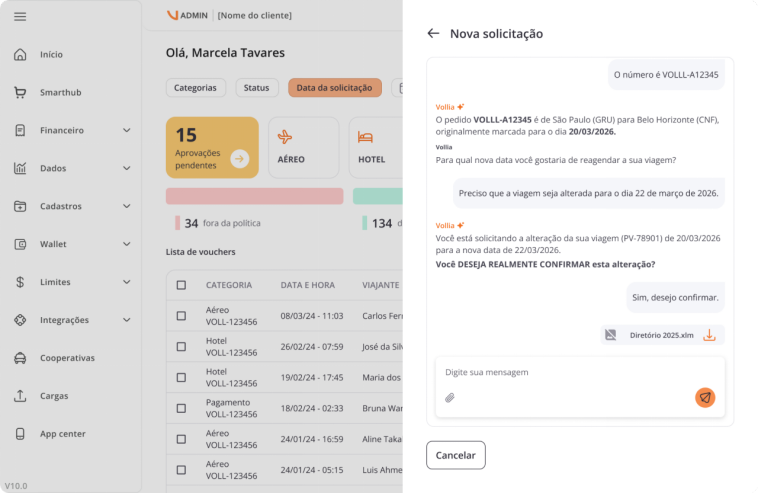Check the box for 08/03/24 Aéreo row

coord(181,316)
